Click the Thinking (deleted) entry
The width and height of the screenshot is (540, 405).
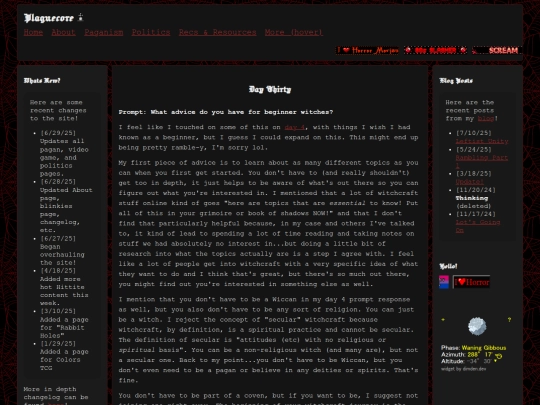[473, 202]
